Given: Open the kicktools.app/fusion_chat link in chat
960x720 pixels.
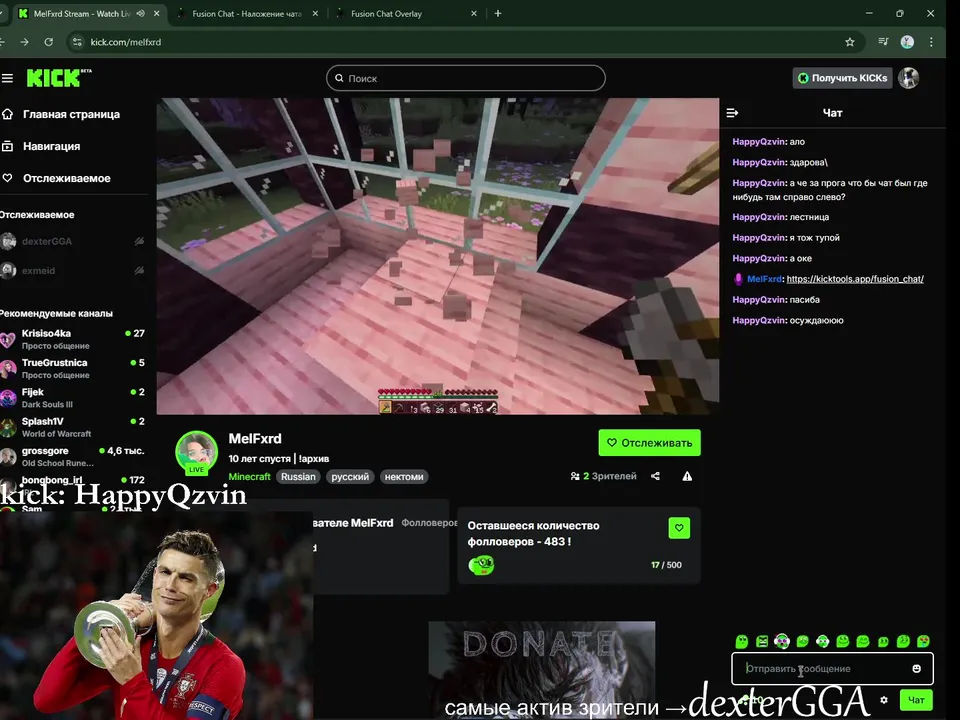Looking at the screenshot, I should (855, 279).
